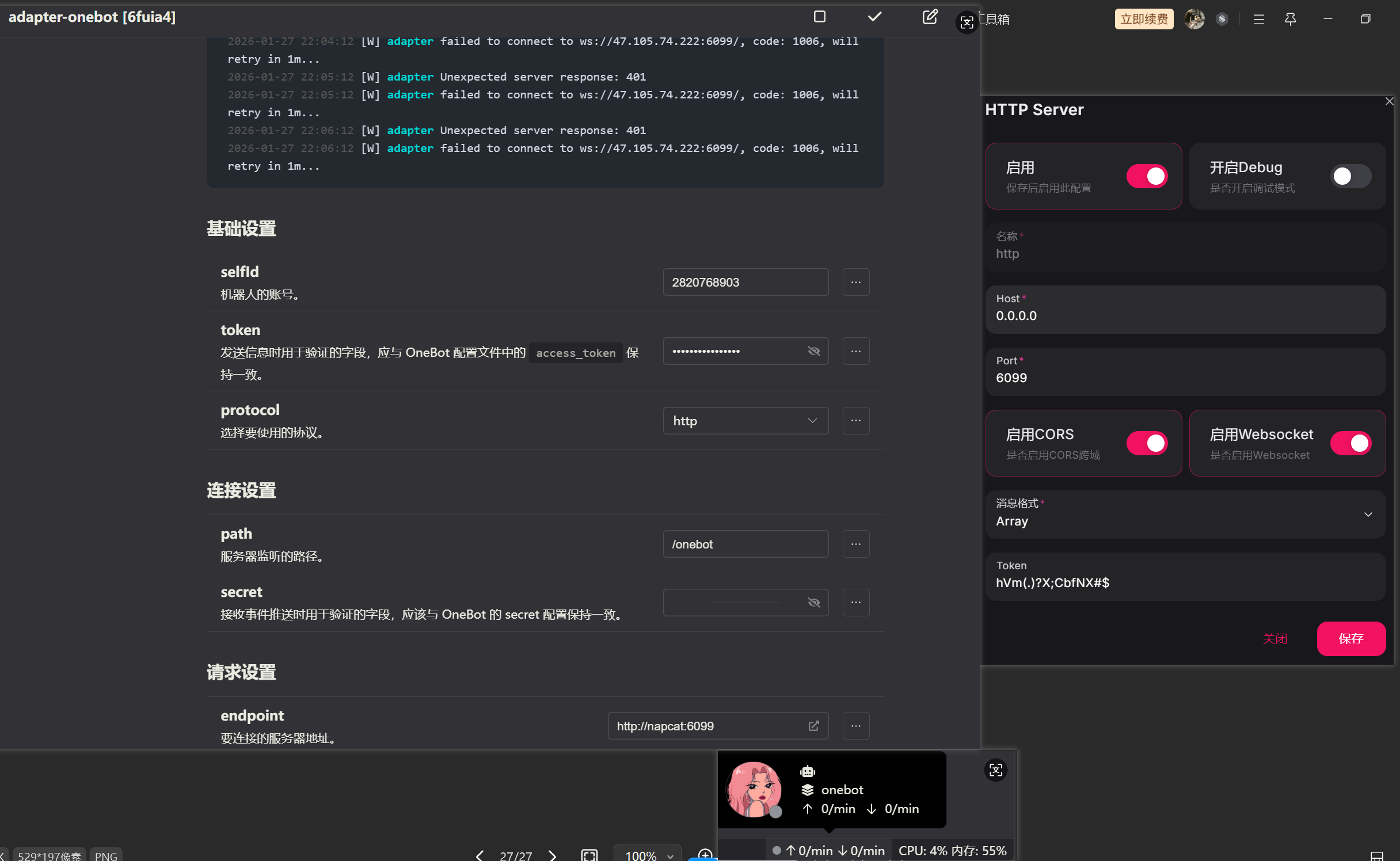This screenshot has width=1400, height=861.
Task: Show token with crossed-eye icon
Action: (x=813, y=351)
